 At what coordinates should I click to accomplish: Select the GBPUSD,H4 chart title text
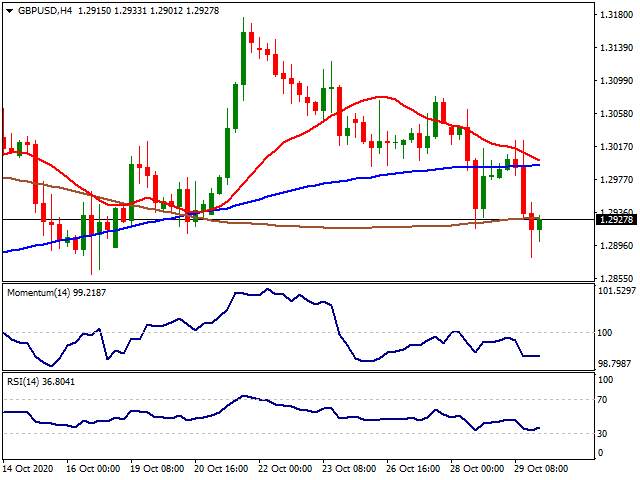click(44, 11)
